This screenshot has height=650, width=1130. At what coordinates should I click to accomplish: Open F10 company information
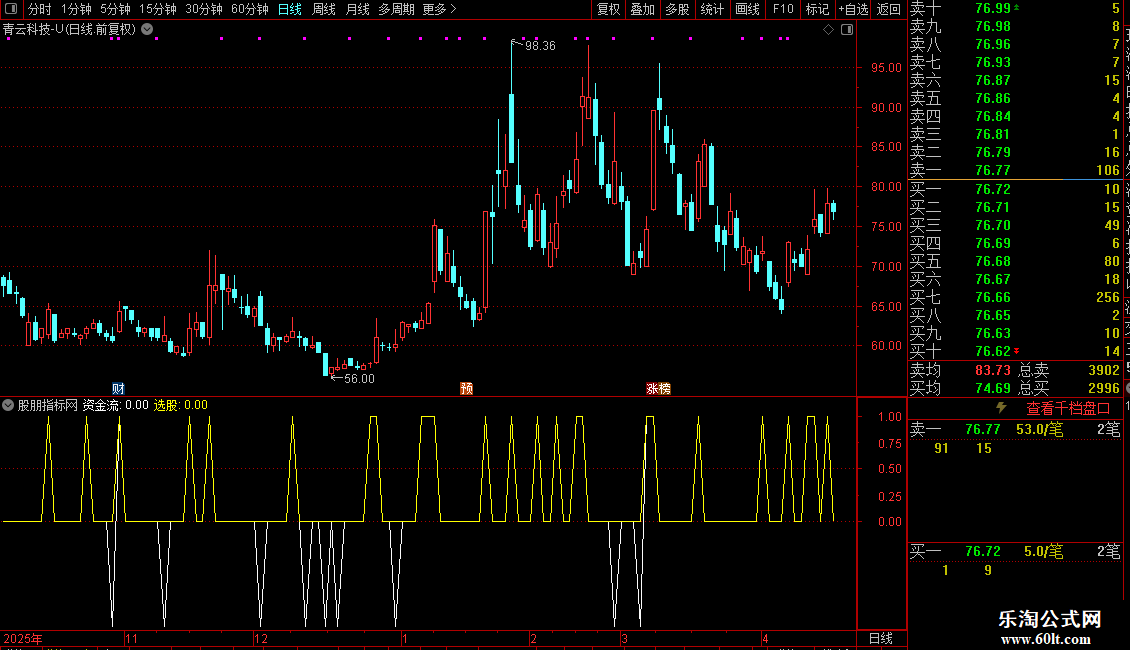coord(783,9)
